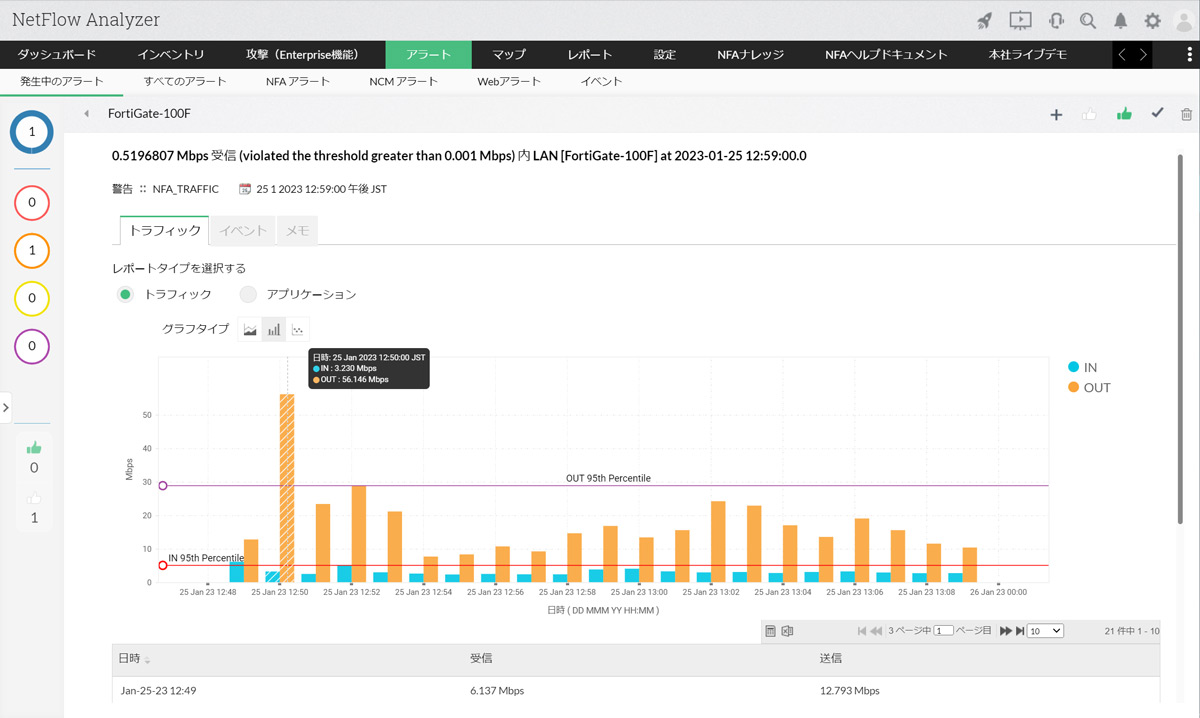1200x718 pixels.
Task: Switch to すべてのアラート subtab
Action: pyautogui.click(x=185, y=82)
